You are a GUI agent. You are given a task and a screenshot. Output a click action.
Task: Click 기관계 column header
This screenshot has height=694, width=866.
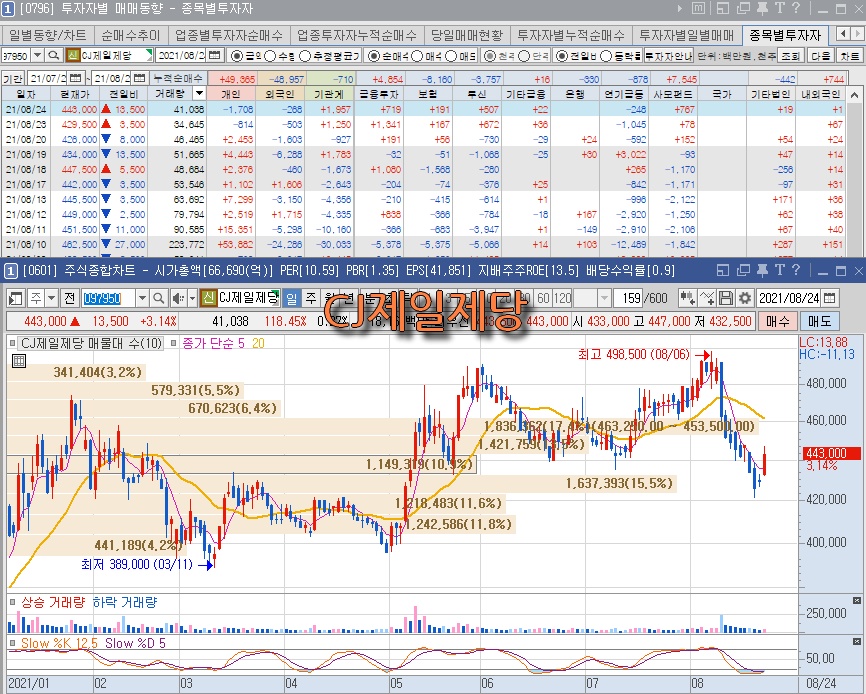[x=329, y=94]
